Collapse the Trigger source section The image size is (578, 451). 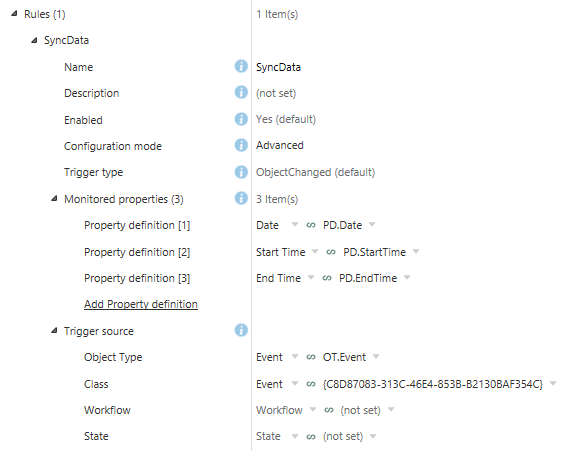[x=54, y=330]
